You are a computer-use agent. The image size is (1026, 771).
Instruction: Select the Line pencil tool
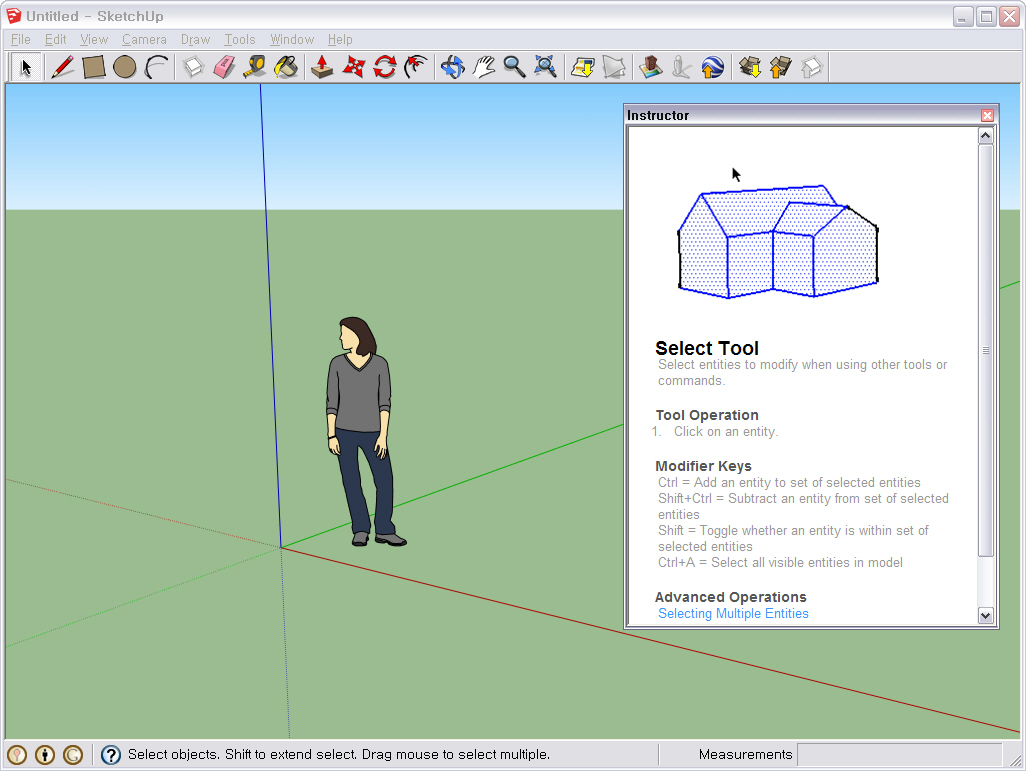63,67
